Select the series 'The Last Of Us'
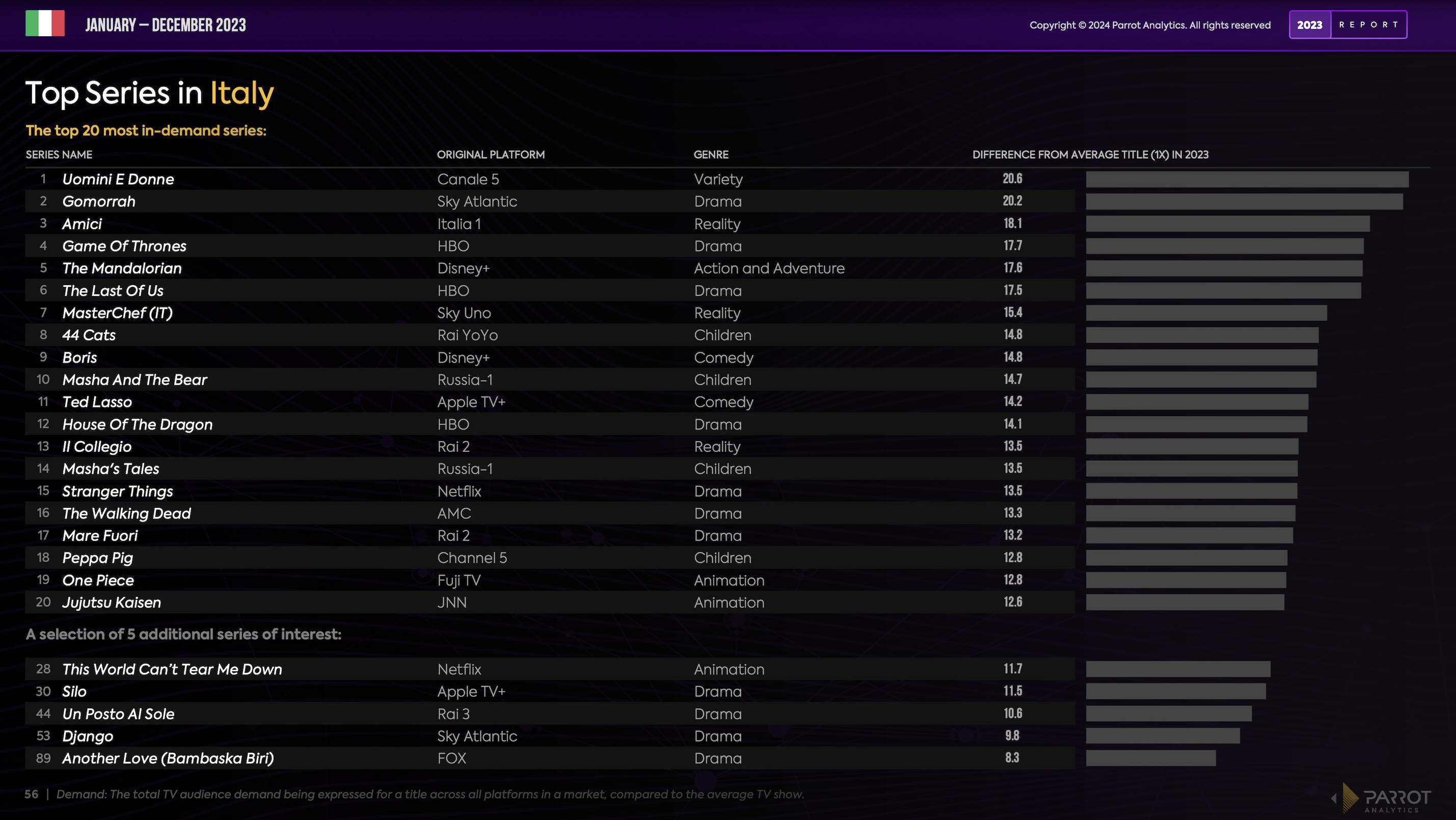1456x820 pixels. click(x=113, y=290)
